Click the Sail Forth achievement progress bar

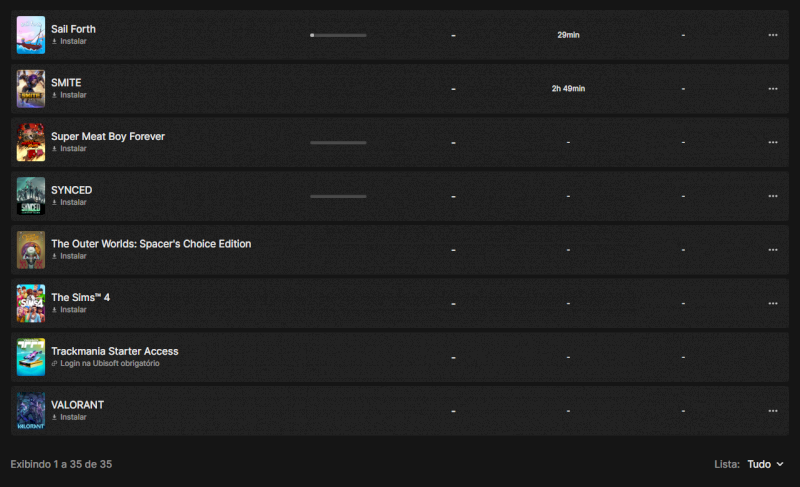[x=338, y=35]
